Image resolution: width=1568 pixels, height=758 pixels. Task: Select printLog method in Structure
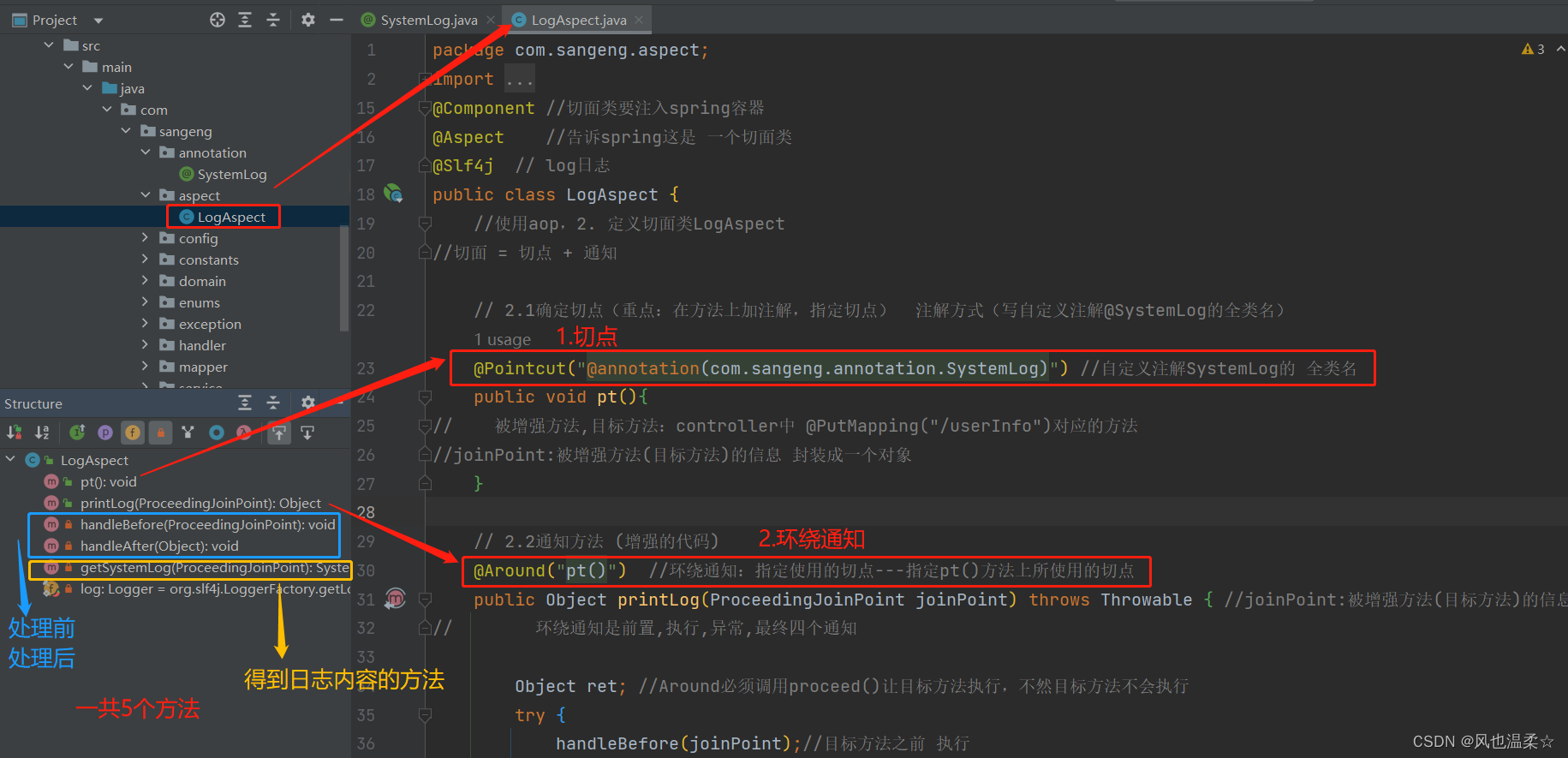tap(200, 503)
